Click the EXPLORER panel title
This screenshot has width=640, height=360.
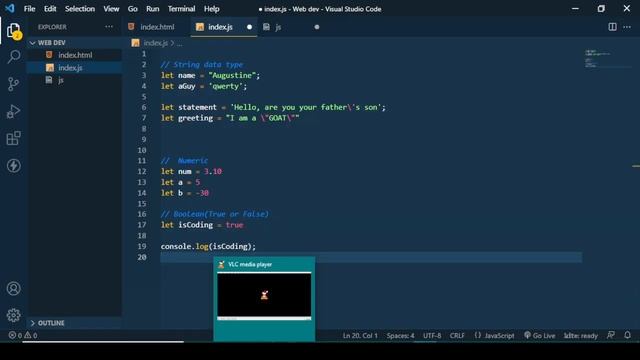(x=52, y=27)
